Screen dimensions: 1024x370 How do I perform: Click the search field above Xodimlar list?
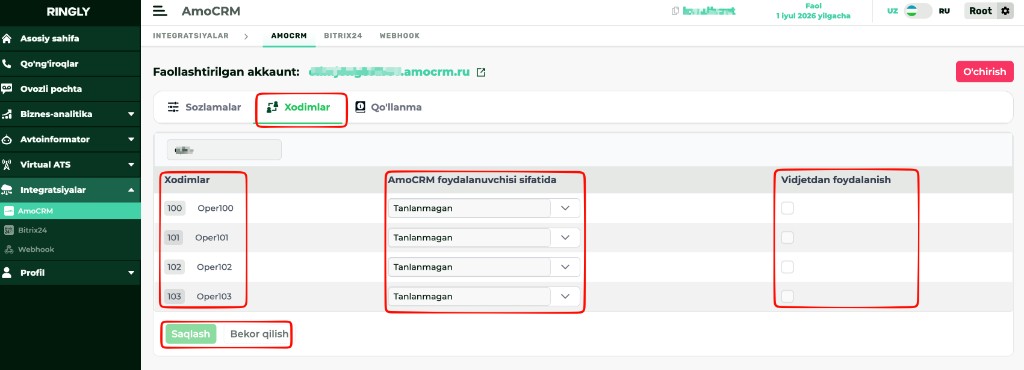point(224,149)
